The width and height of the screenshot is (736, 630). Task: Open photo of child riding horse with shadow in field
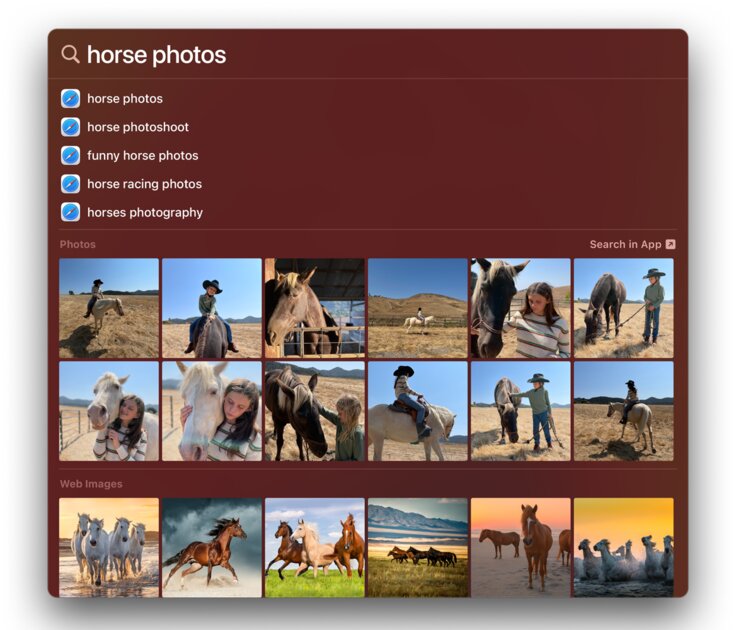click(109, 308)
